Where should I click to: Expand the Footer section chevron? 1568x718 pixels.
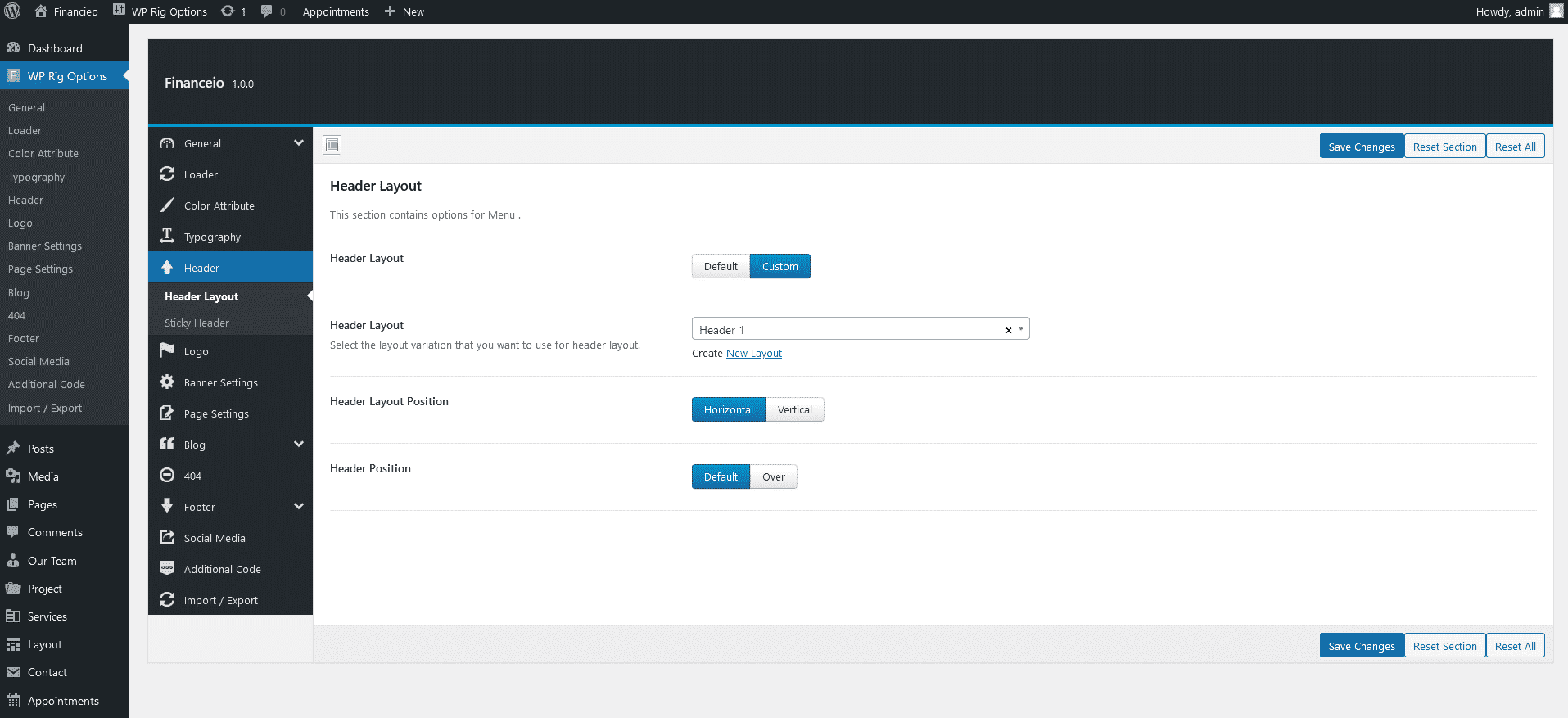(x=299, y=507)
